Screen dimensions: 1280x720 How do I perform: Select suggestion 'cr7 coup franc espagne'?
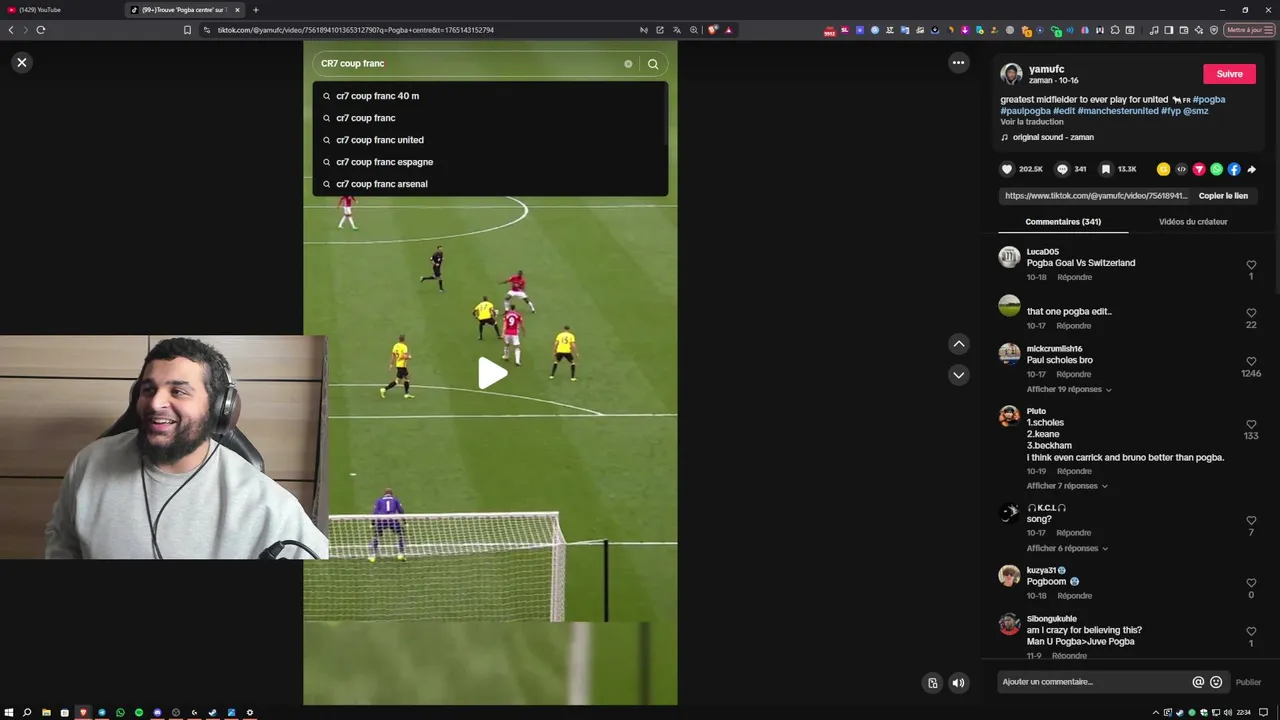pyautogui.click(x=490, y=162)
